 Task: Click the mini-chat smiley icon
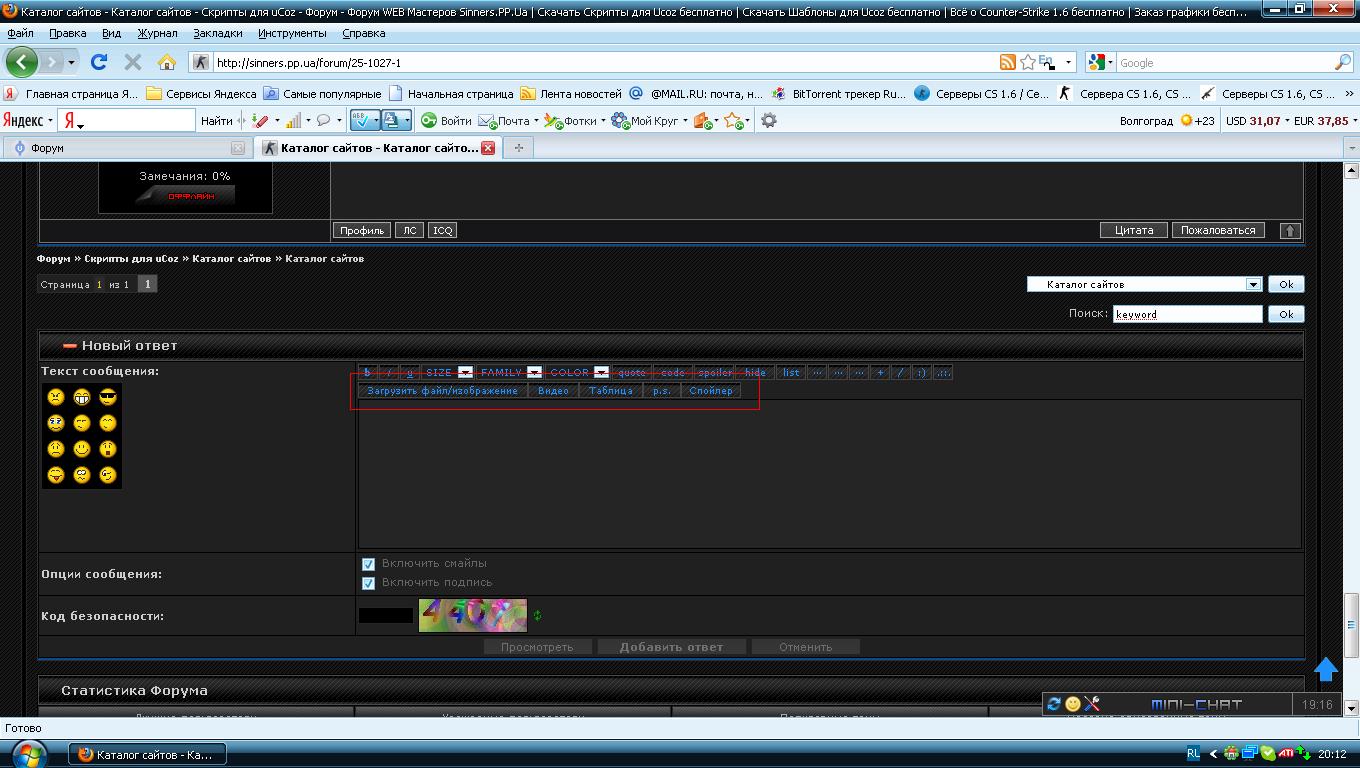click(1073, 704)
